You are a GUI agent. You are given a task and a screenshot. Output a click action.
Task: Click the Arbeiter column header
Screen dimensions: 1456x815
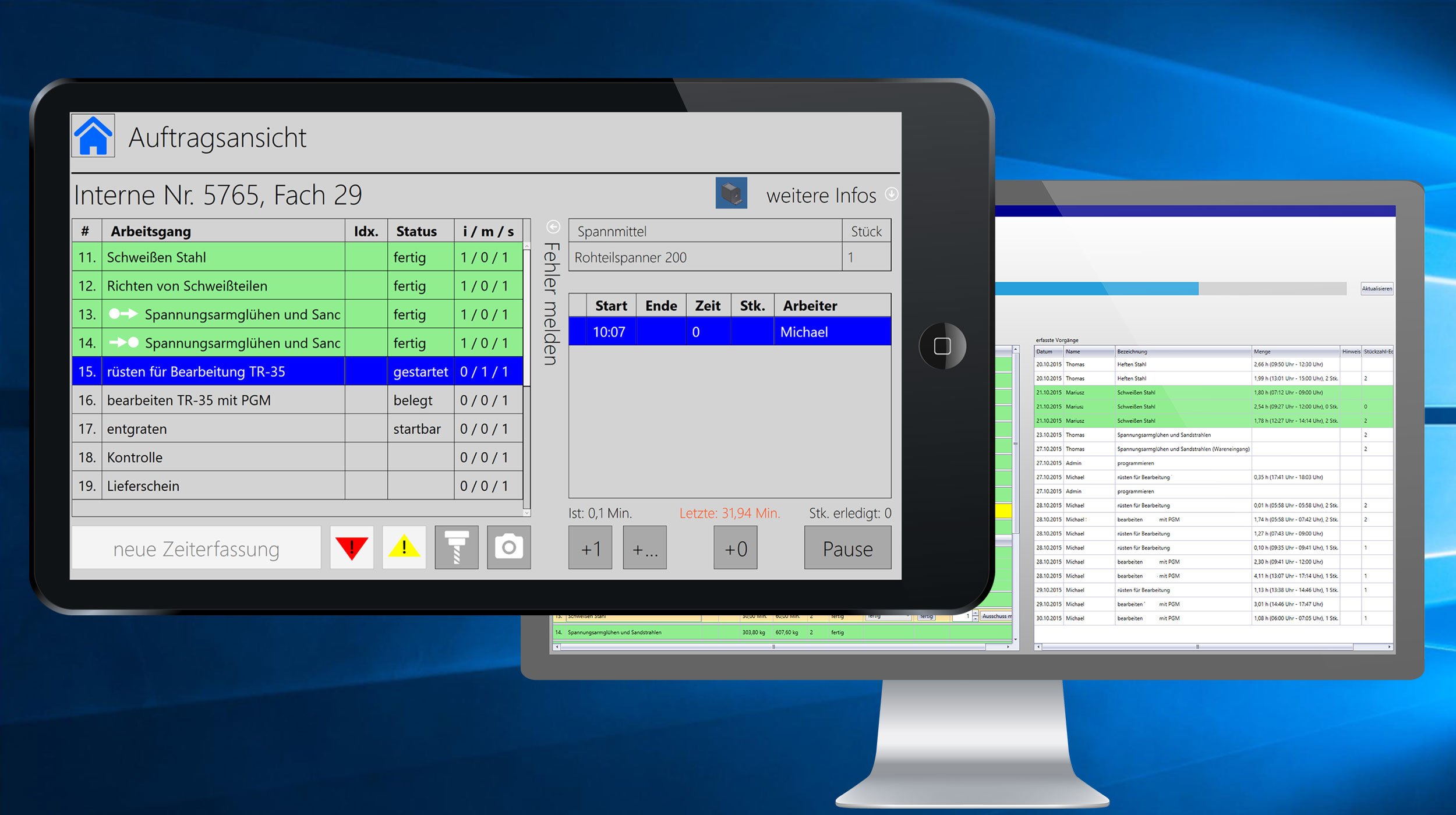(832, 306)
